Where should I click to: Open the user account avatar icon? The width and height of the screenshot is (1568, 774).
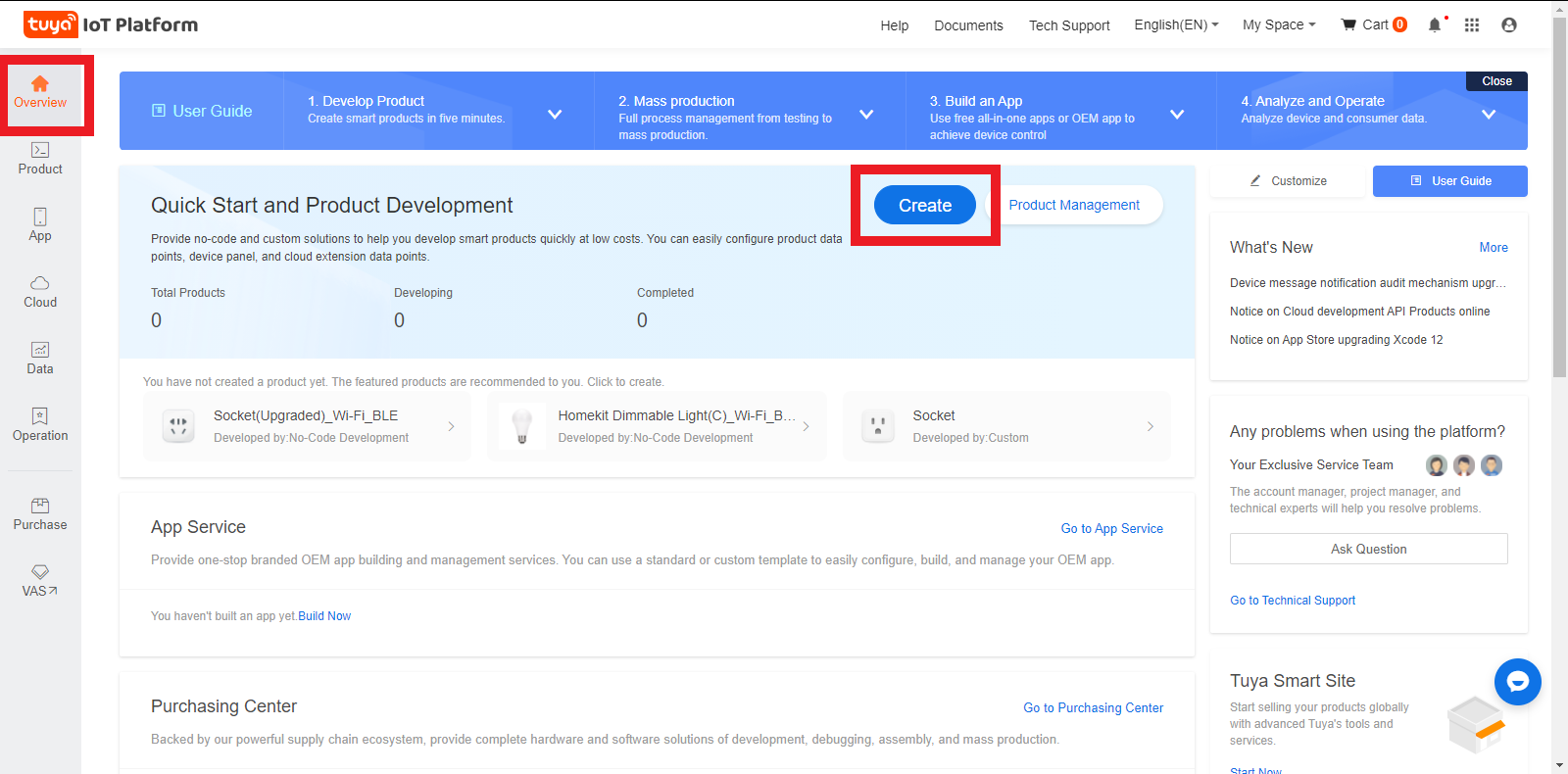click(x=1509, y=25)
